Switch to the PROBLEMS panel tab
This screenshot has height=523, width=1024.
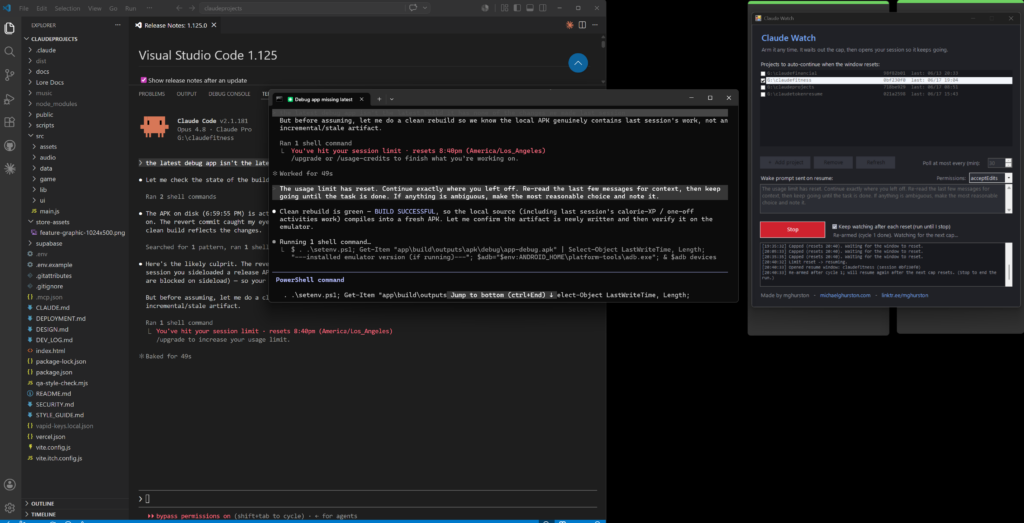click(x=152, y=94)
